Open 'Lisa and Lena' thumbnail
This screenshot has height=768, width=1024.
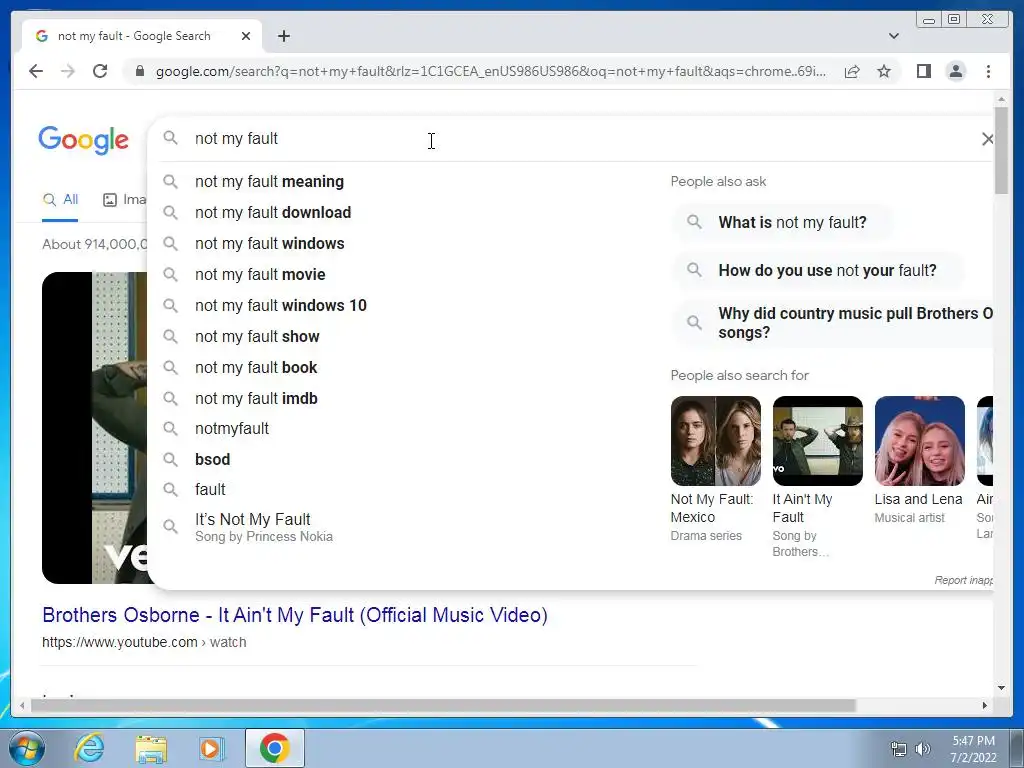920,441
